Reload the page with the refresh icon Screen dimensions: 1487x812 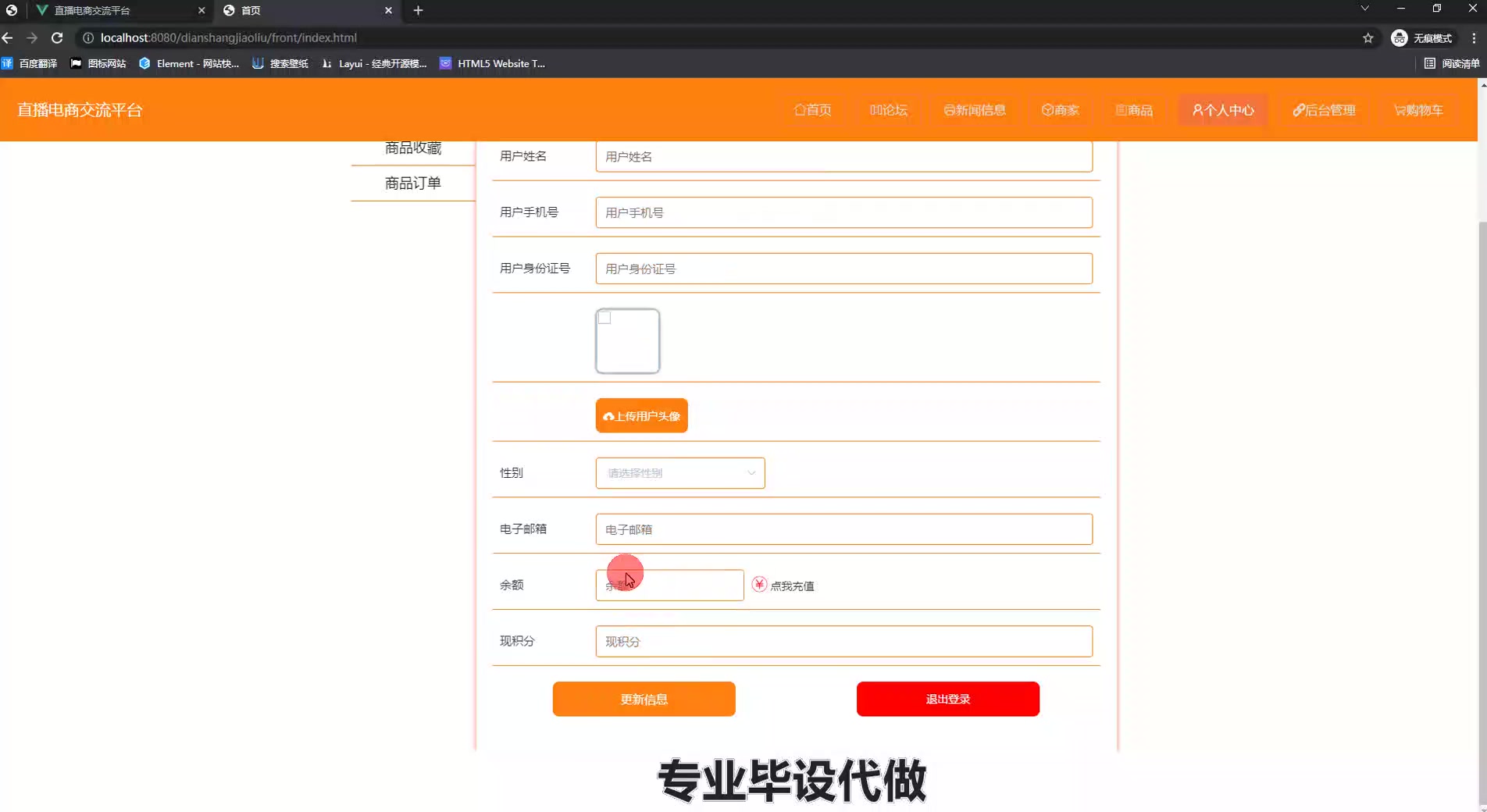tap(57, 37)
